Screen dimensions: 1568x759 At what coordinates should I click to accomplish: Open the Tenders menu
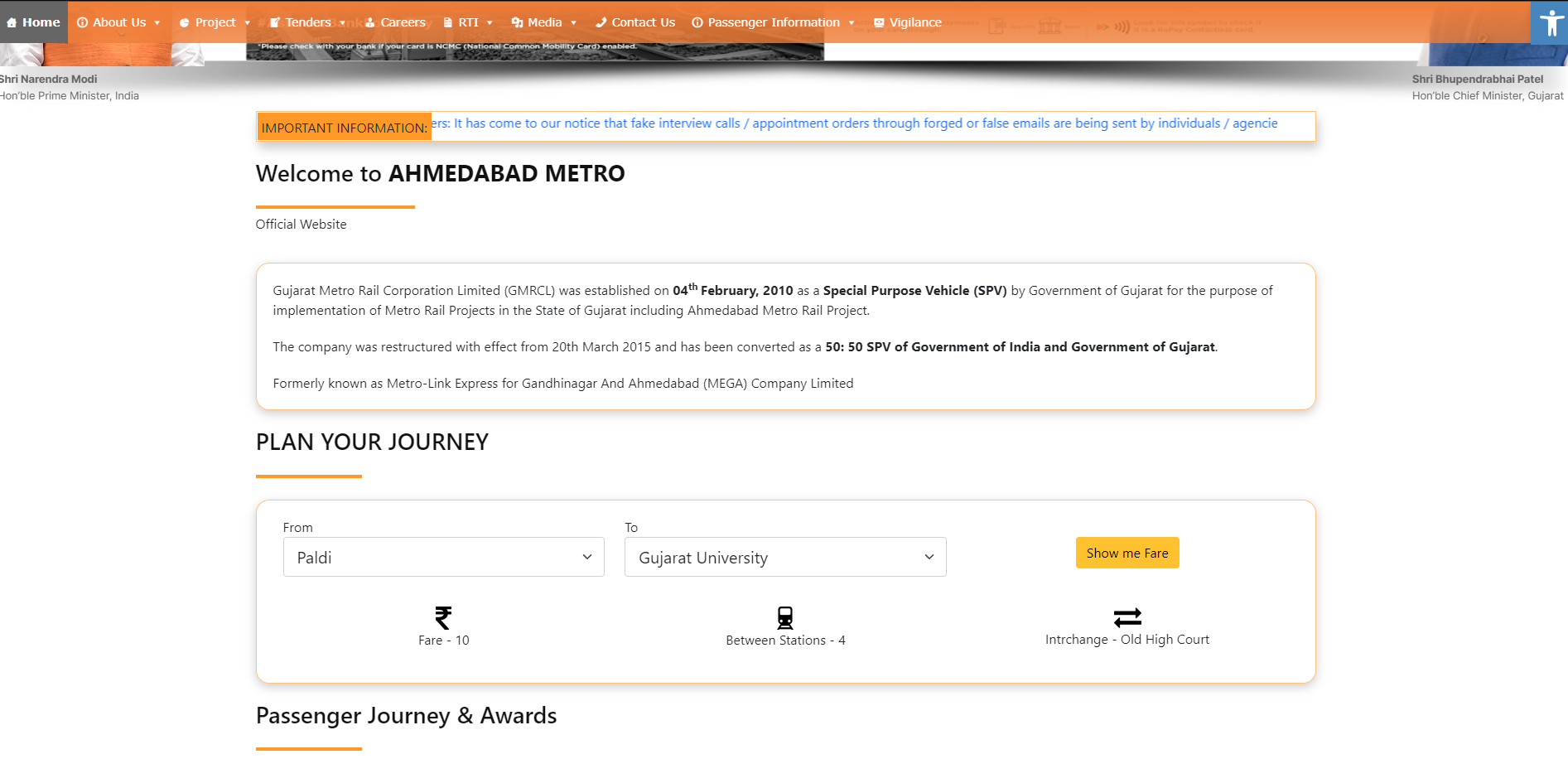(x=308, y=22)
